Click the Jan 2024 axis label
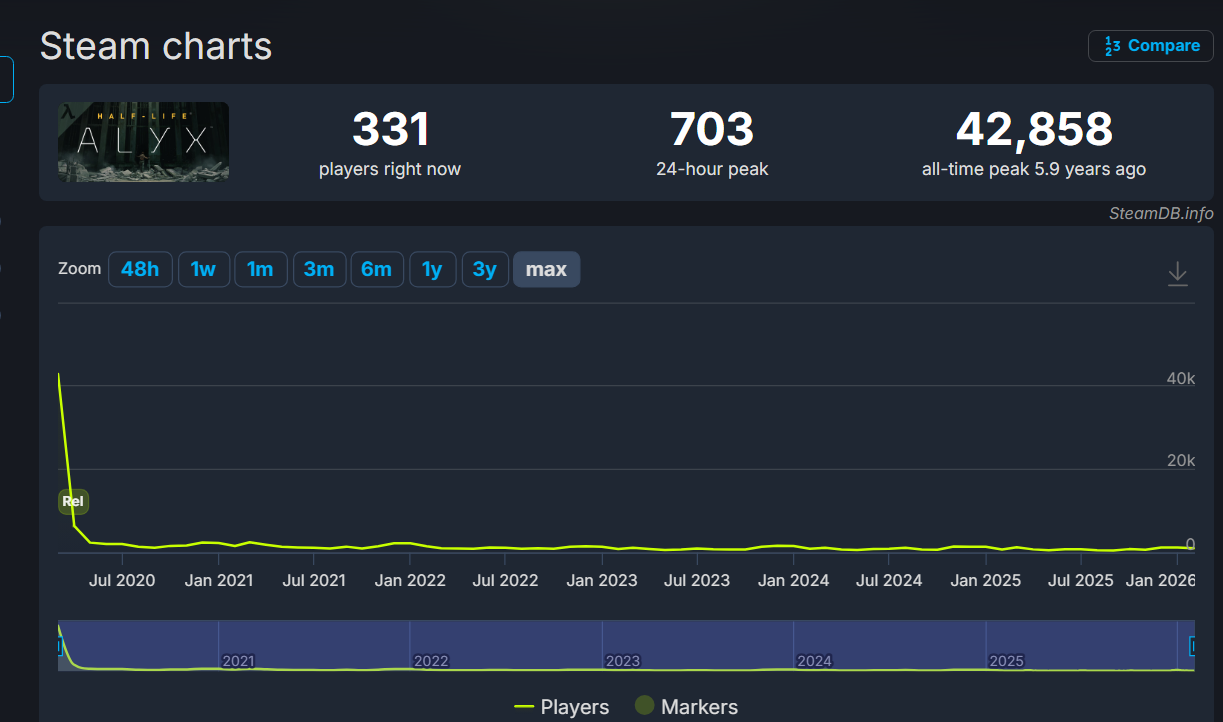Viewport: 1223px width, 722px height. (793, 580)
